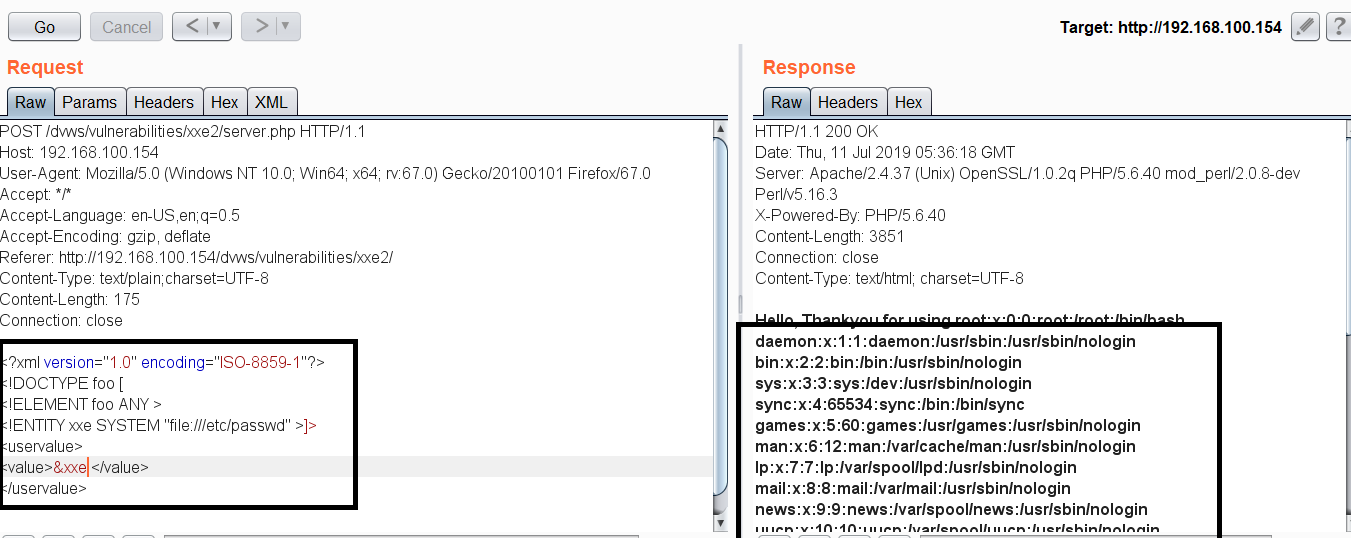
Task: Click Connection: close in the response
Action: [x=816, y=258]
